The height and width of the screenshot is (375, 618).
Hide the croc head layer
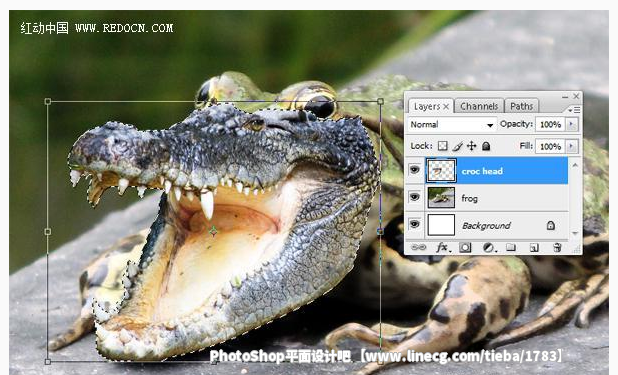pyautogui.click(x=414, y=170)
